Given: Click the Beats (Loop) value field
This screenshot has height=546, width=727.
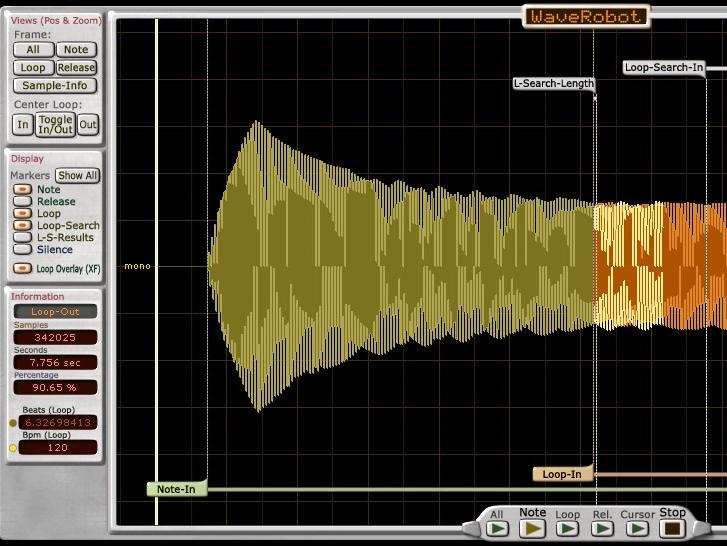Looking at the screenshot, I should (58, 423).
